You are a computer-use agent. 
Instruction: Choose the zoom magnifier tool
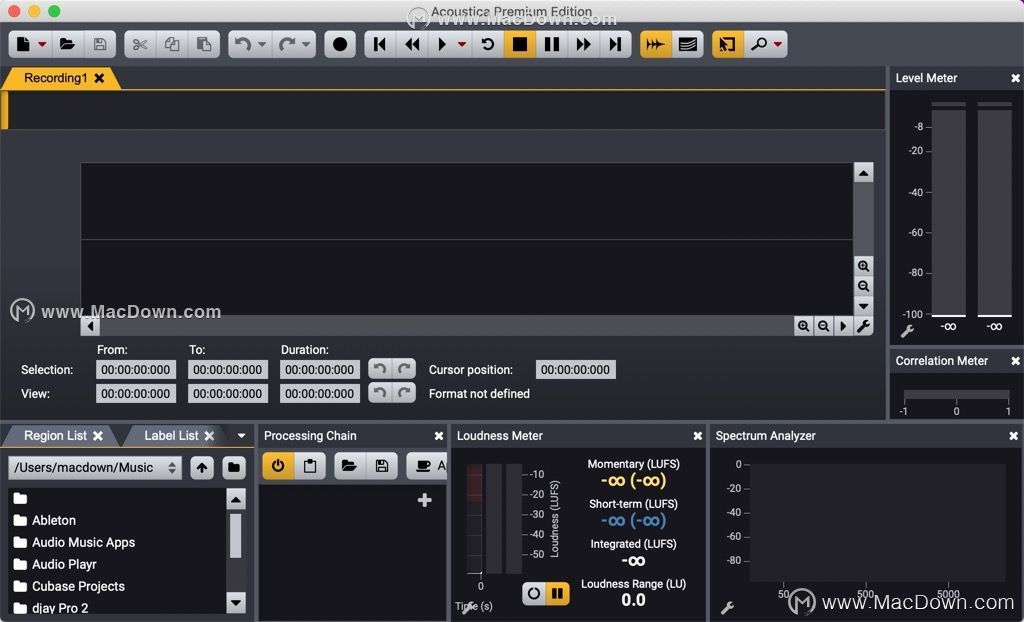[759, 44]
